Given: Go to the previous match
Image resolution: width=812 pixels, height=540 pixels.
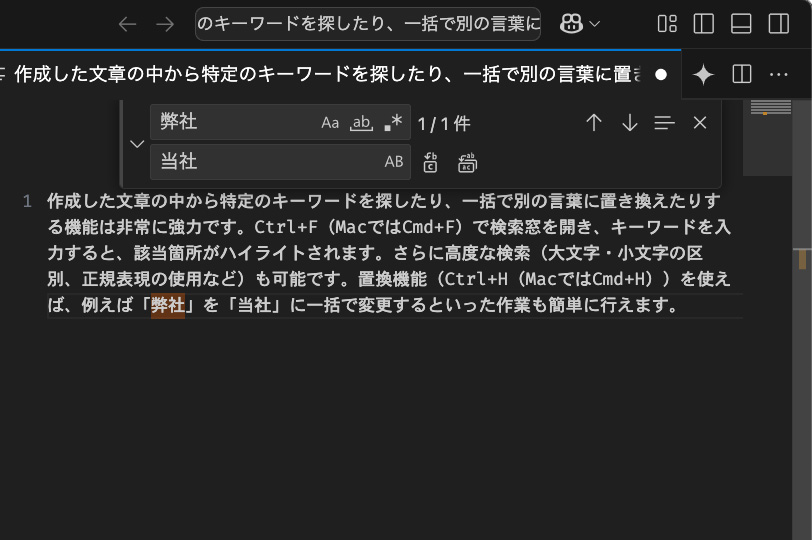Looking at the screenshot, I should pyautogui.click(x=594, y=123).
